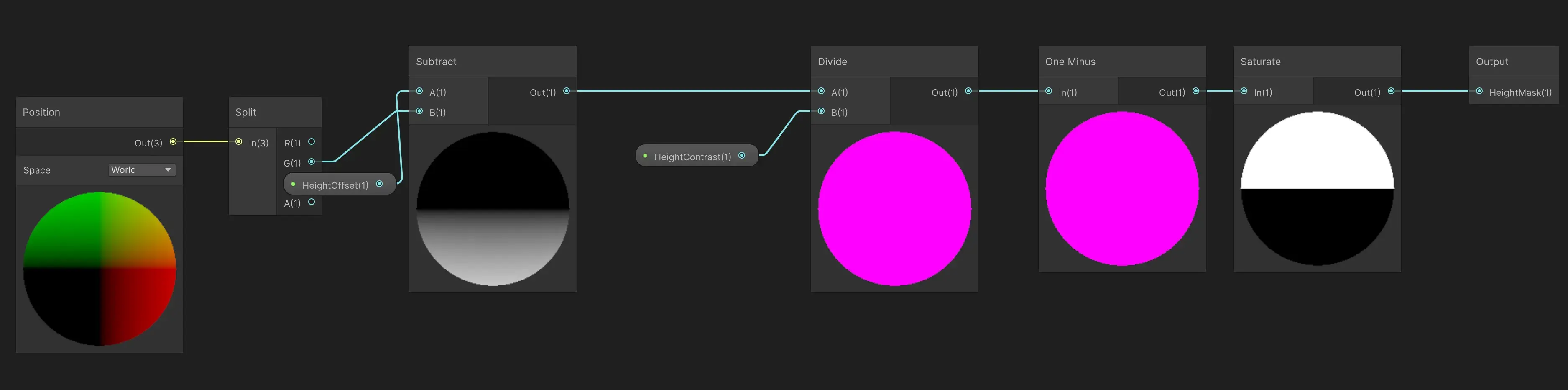Image resolution: width=1568 pixels, height=390 pixels.
Task: Select the Divide node header
Action: click(895, 62)
